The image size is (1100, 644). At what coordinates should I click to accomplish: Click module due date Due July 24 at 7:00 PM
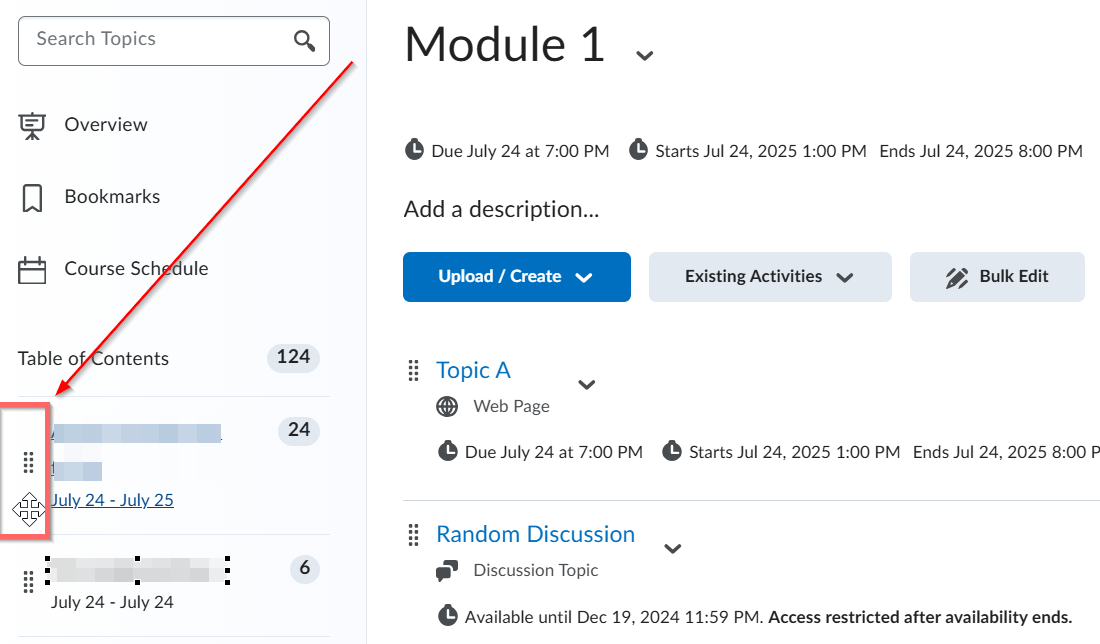tap(520, 151)
